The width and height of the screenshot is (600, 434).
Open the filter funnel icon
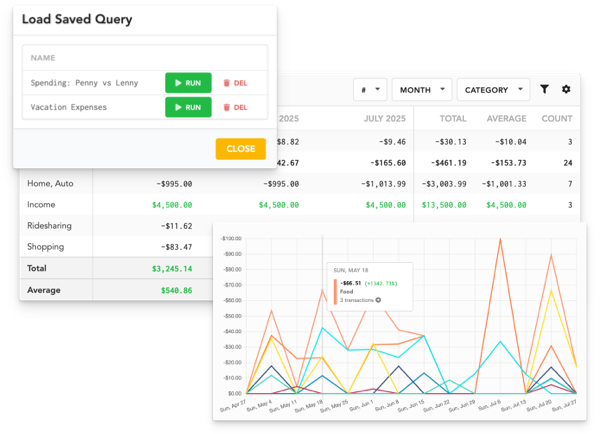tap(544, 89)
